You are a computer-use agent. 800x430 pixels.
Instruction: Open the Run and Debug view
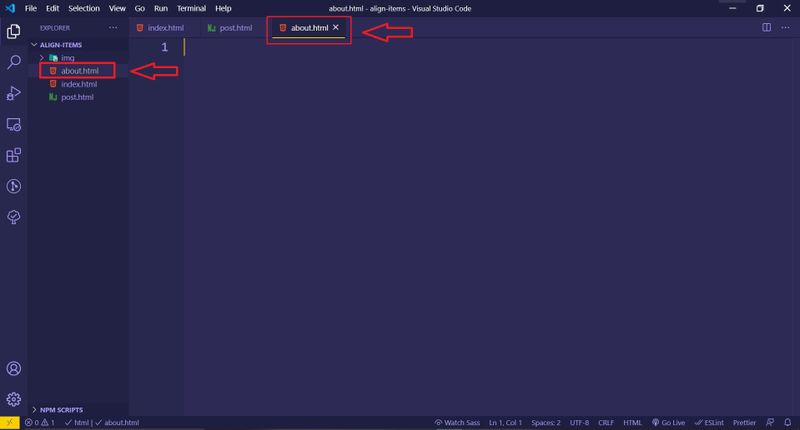14,93
